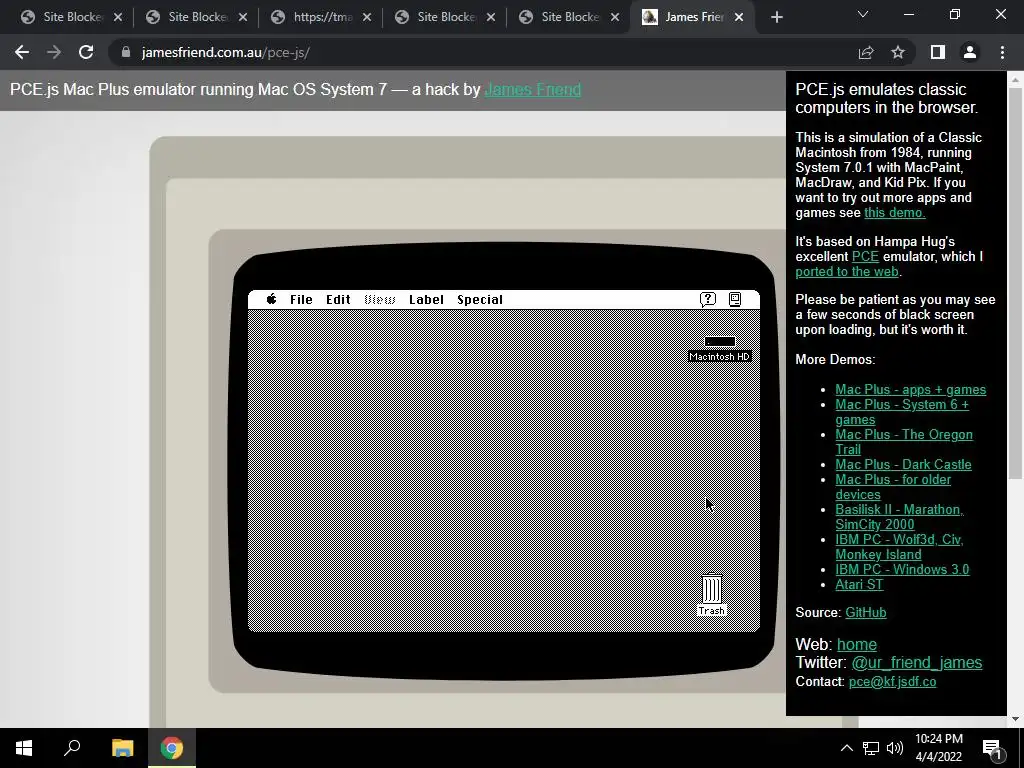Open the Chrome profile icon
Screen dimensions: 1024x768
pos(970,52)
